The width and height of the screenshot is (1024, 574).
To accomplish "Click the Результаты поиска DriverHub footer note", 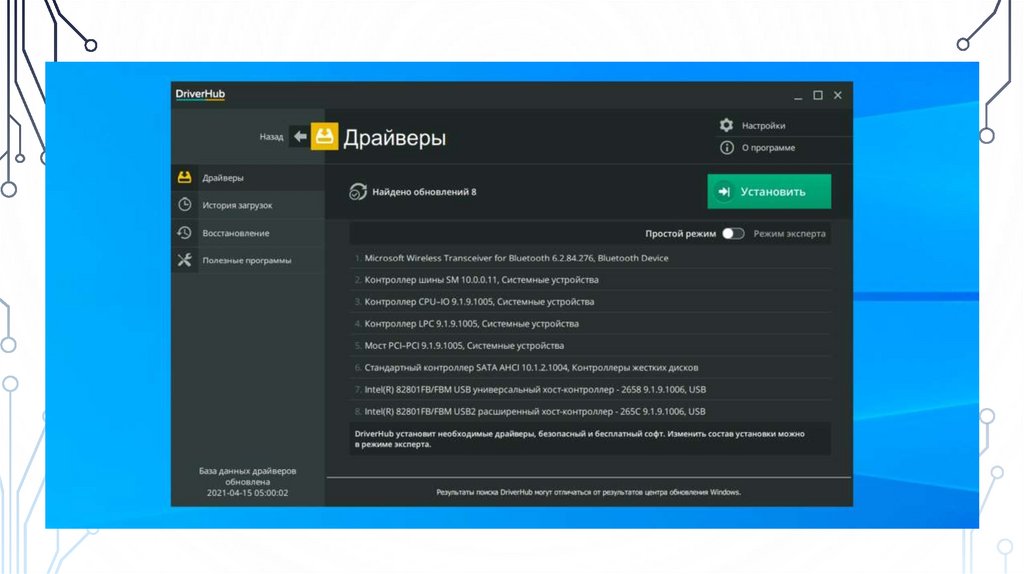I will click(588, 492).
